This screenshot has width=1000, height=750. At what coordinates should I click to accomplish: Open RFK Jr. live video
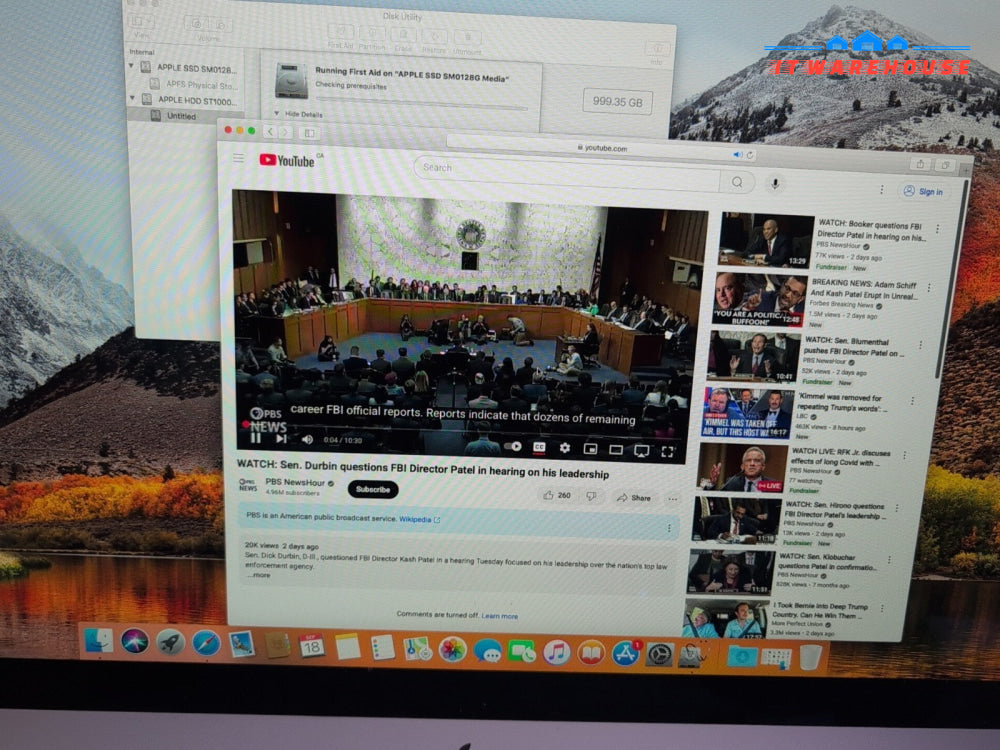[743, 467]
